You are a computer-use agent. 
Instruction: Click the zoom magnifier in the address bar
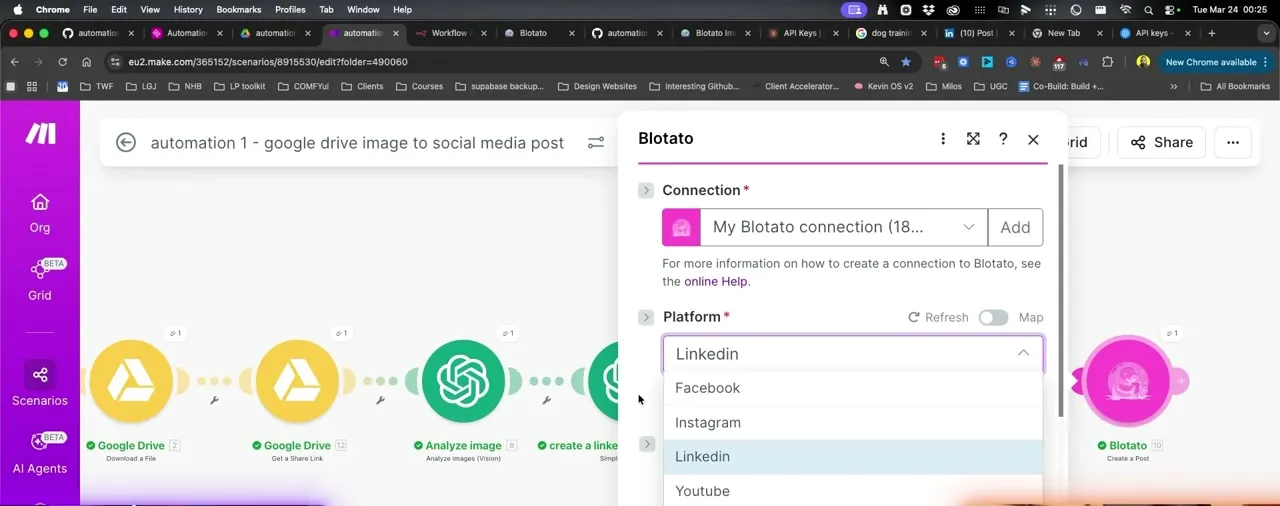885,62
